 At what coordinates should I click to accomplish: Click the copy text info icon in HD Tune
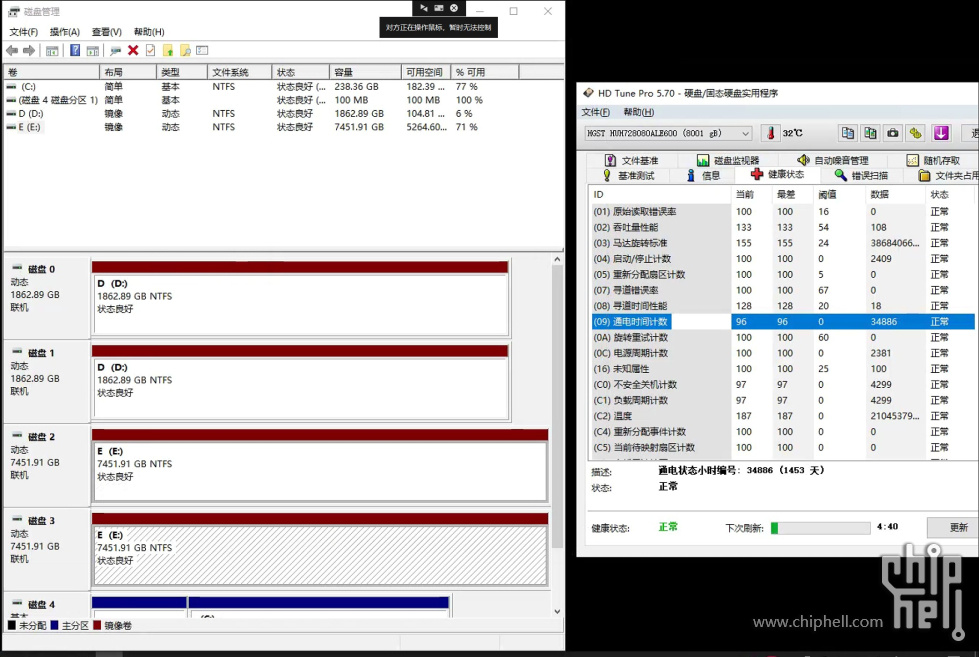coord(847,133)
